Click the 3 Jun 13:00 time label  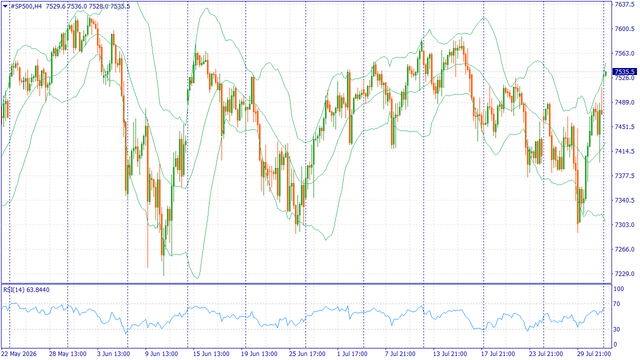click(113, 353)
